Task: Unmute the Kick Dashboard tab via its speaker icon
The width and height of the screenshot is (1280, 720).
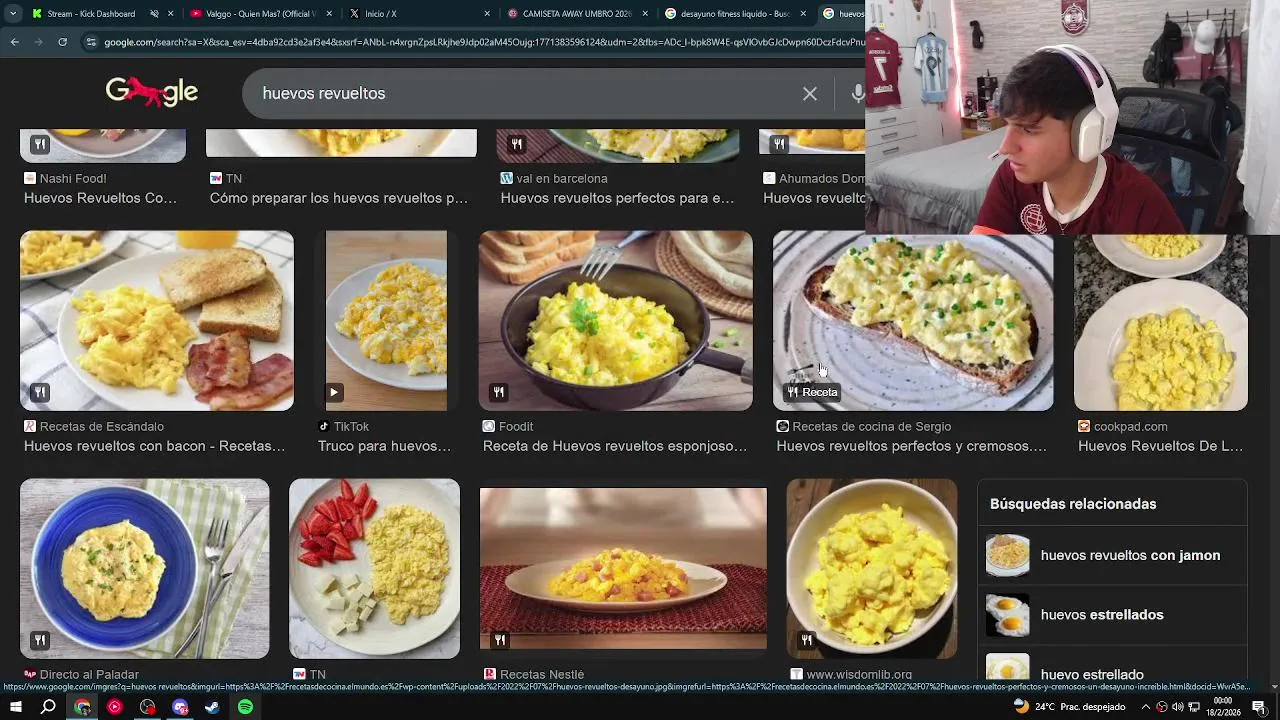Action: 154,14
